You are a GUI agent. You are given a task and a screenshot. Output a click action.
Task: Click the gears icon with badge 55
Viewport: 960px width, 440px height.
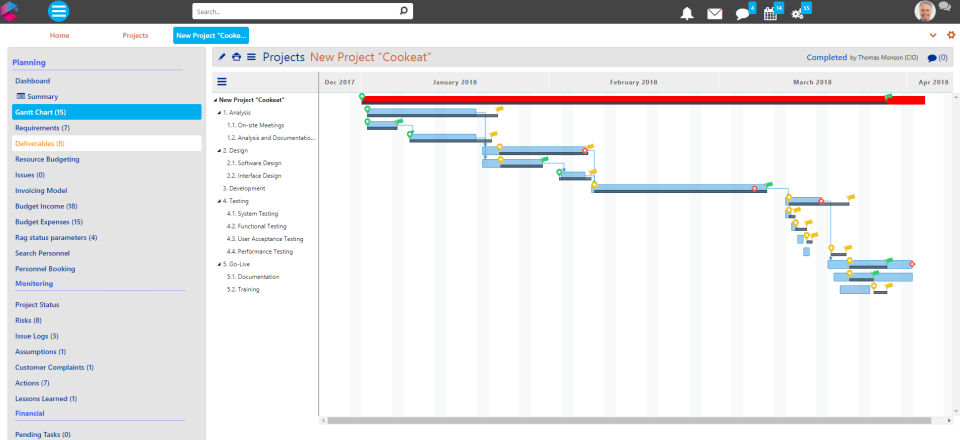pos(797,13)
